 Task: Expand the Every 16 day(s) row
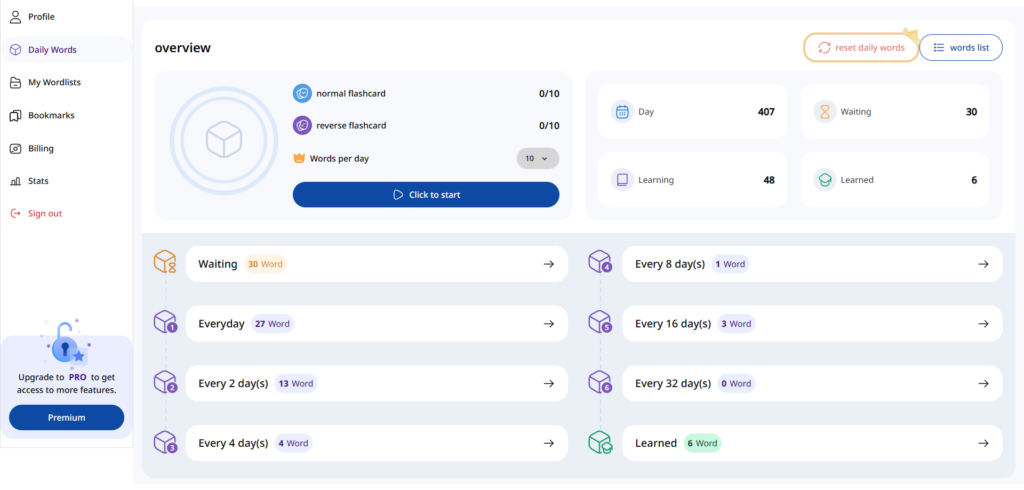coord(983,324)
